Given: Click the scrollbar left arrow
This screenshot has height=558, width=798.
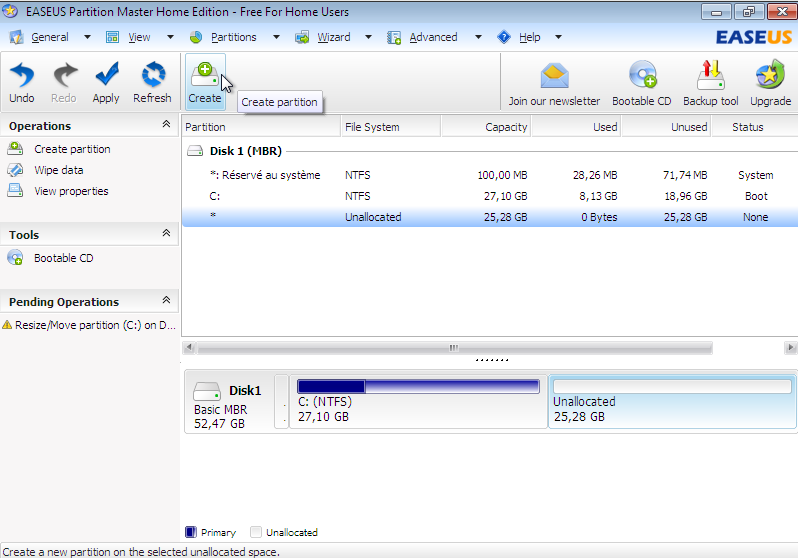Looking at the screenshot, I should click(x=189, y=348).
